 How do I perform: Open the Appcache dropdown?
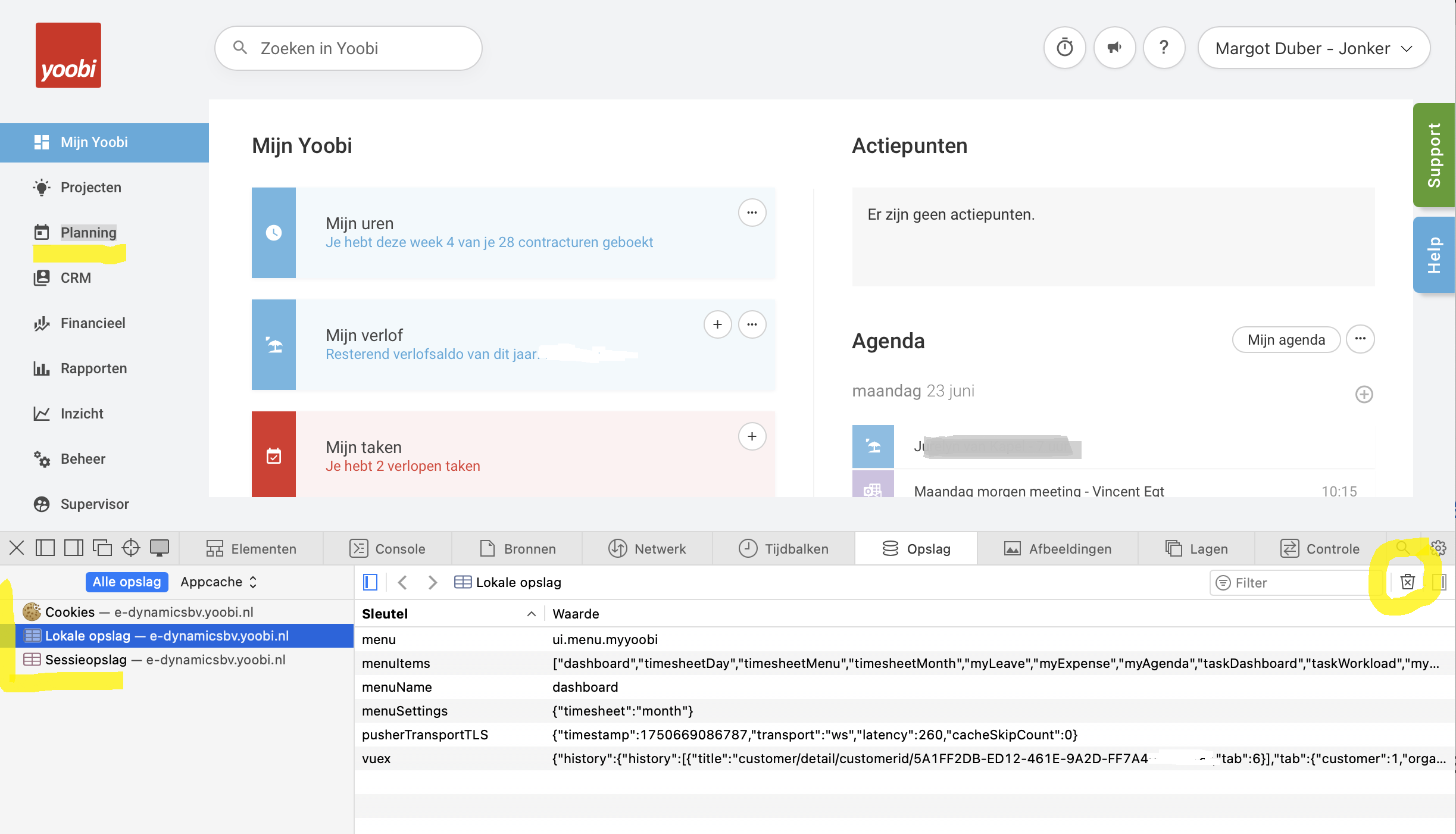click(x=218, y=582)
